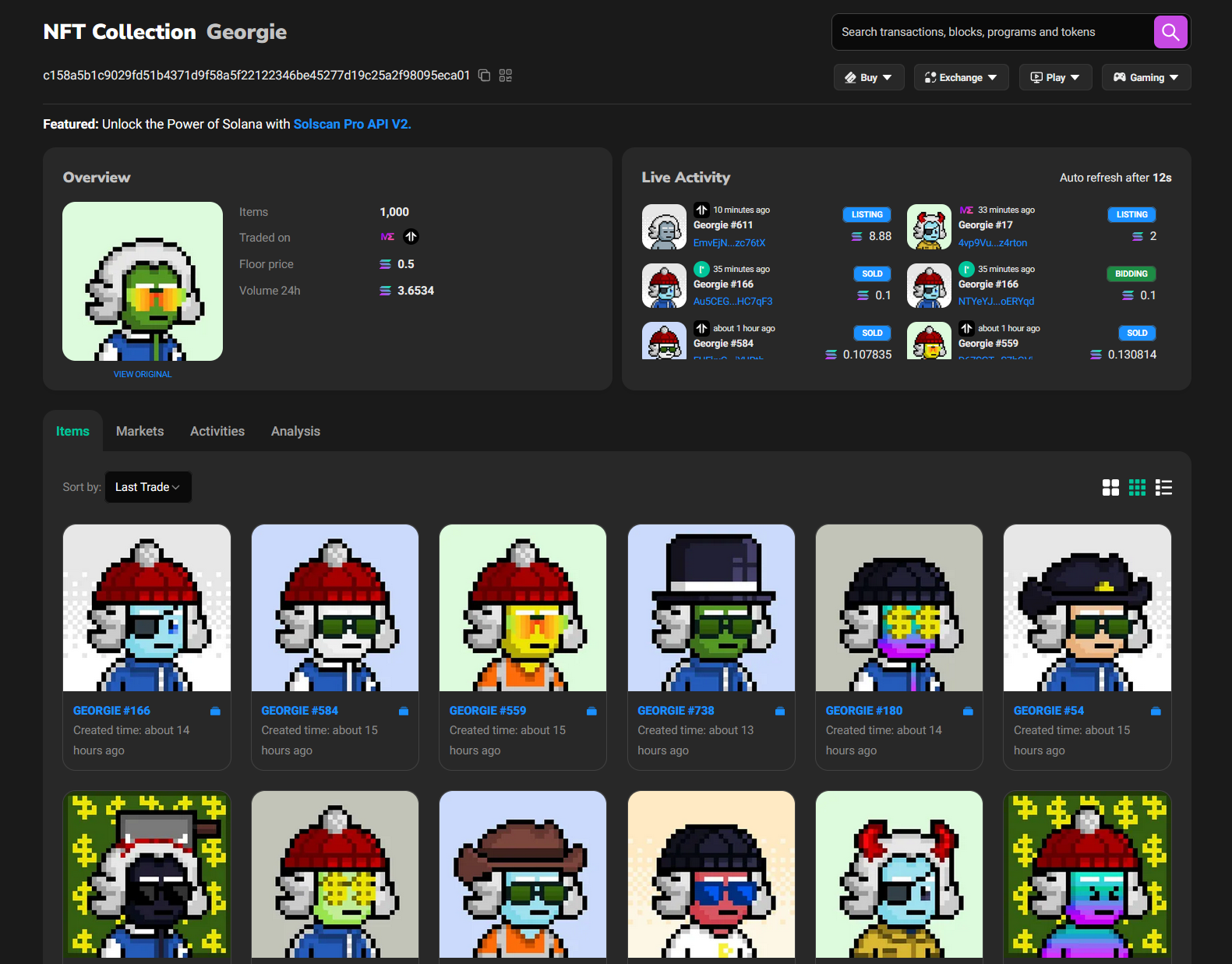
Task: Expand the Last Trade sort dropdown
Action: (x=148, y=487)
